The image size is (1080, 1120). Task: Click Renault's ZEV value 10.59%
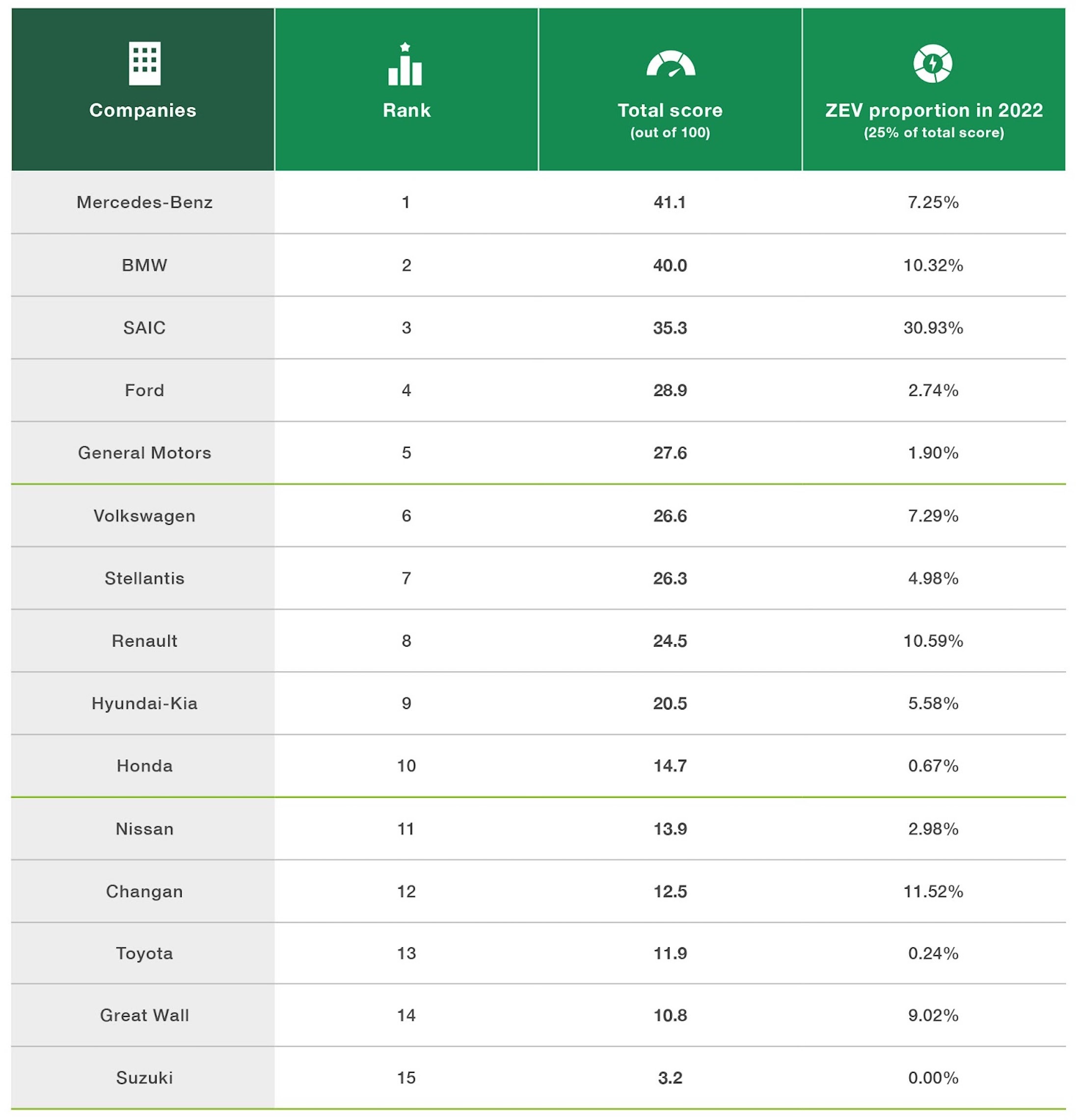933,641
